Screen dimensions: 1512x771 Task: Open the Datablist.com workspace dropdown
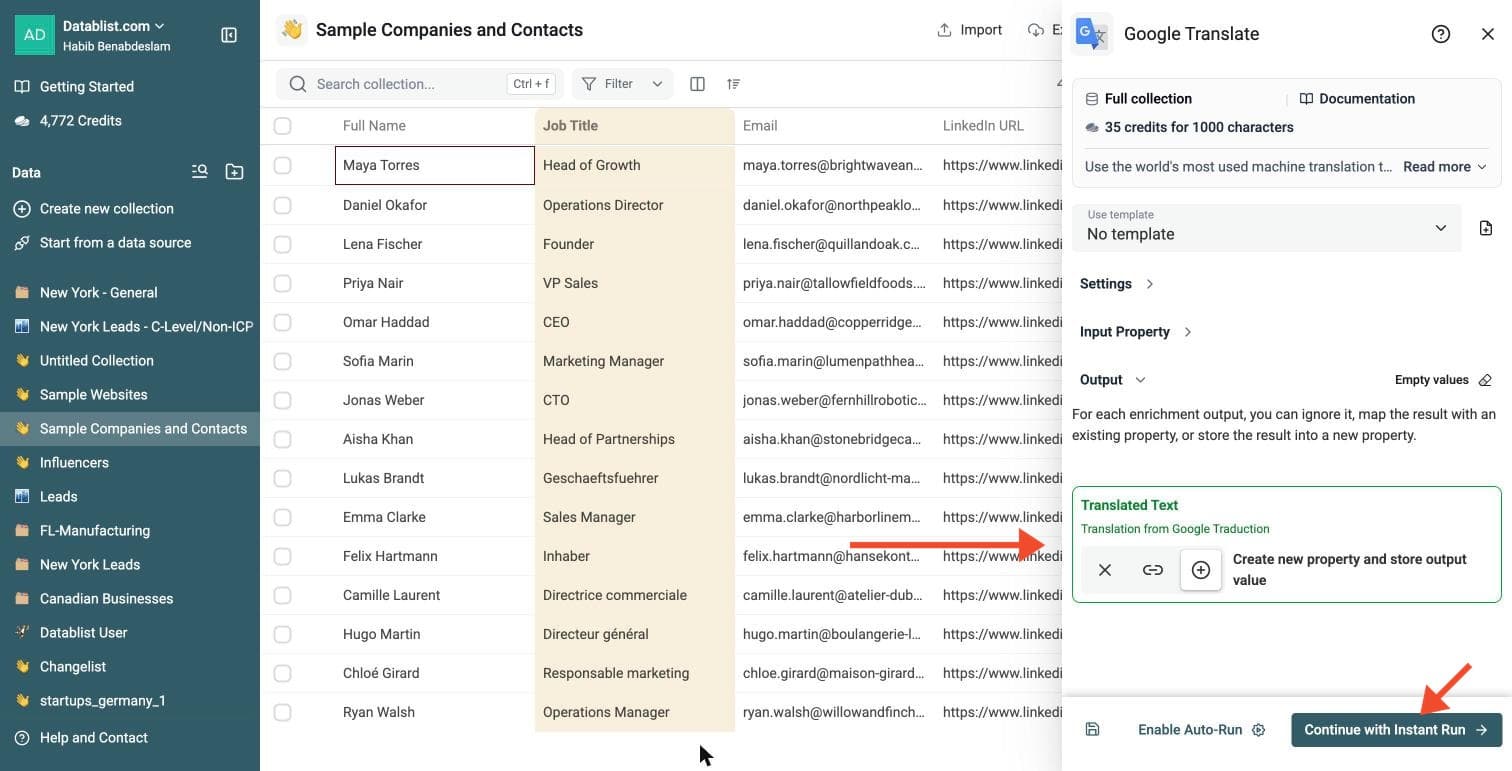114,26
